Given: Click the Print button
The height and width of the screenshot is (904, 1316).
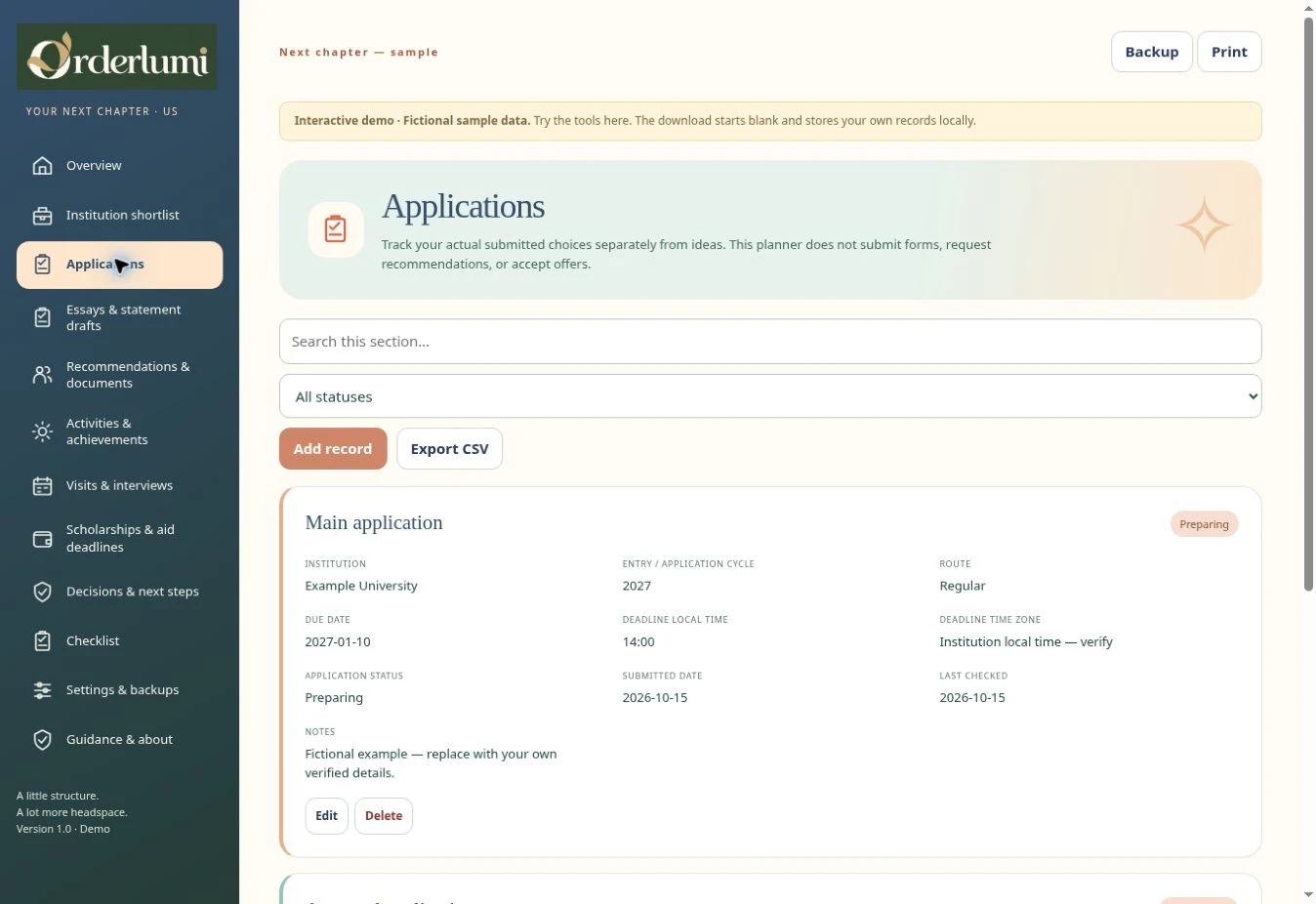Looking at the screenshot, I should pos(1229,52).
